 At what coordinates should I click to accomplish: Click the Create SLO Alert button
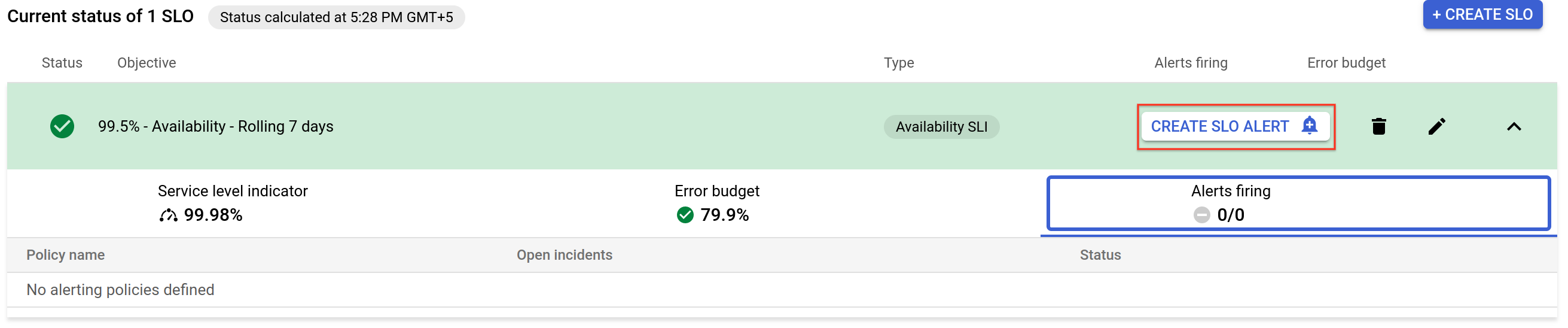coord(1234,127)
